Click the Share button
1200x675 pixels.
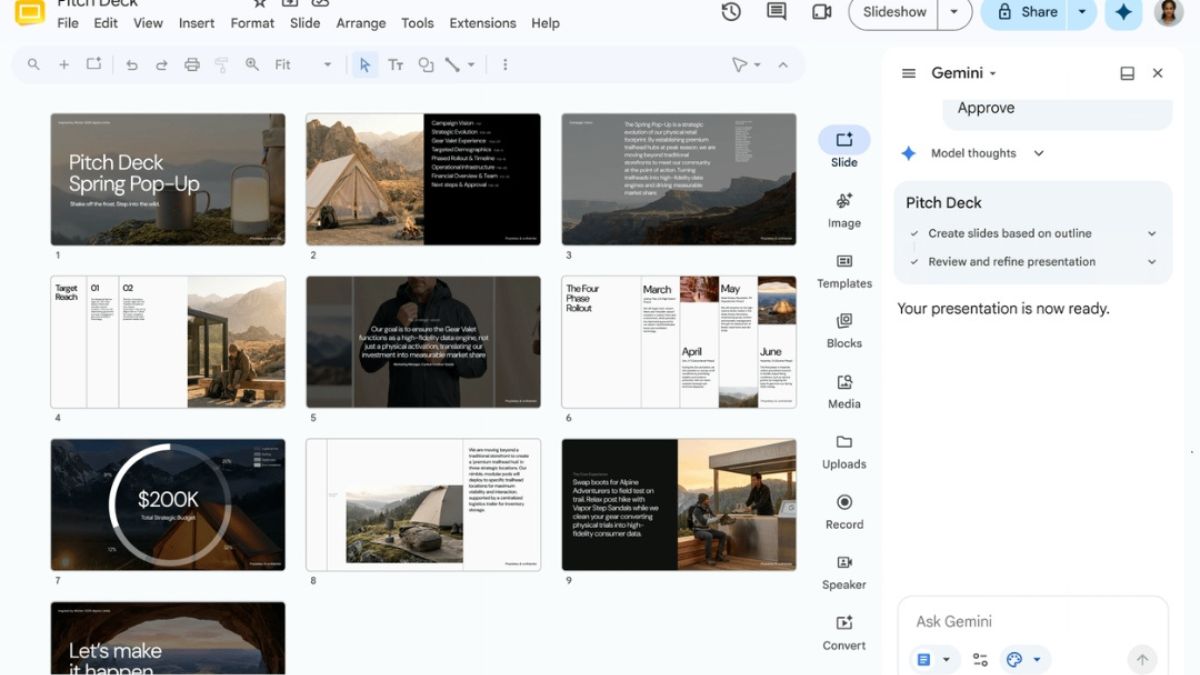1025,12
